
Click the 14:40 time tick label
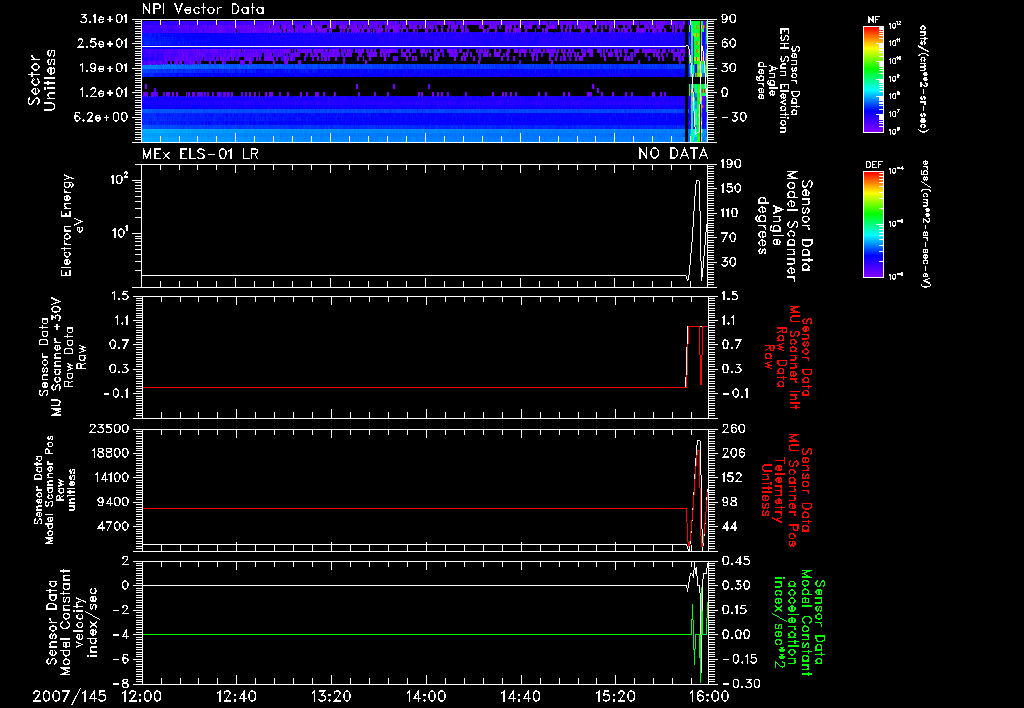point(520,696)
